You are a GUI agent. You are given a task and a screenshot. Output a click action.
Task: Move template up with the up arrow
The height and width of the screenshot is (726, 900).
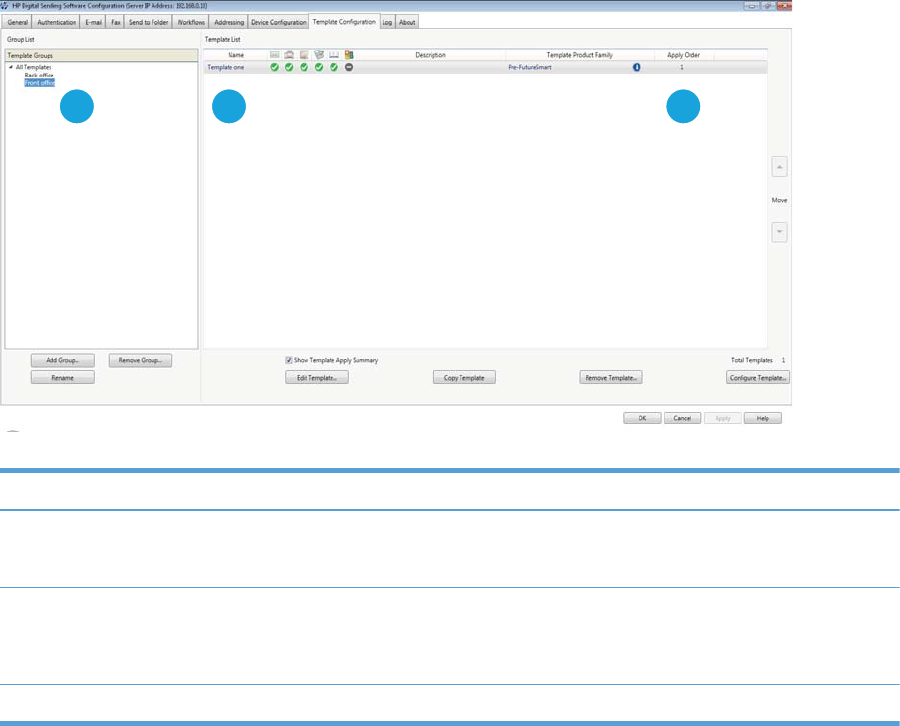point(779,167)
